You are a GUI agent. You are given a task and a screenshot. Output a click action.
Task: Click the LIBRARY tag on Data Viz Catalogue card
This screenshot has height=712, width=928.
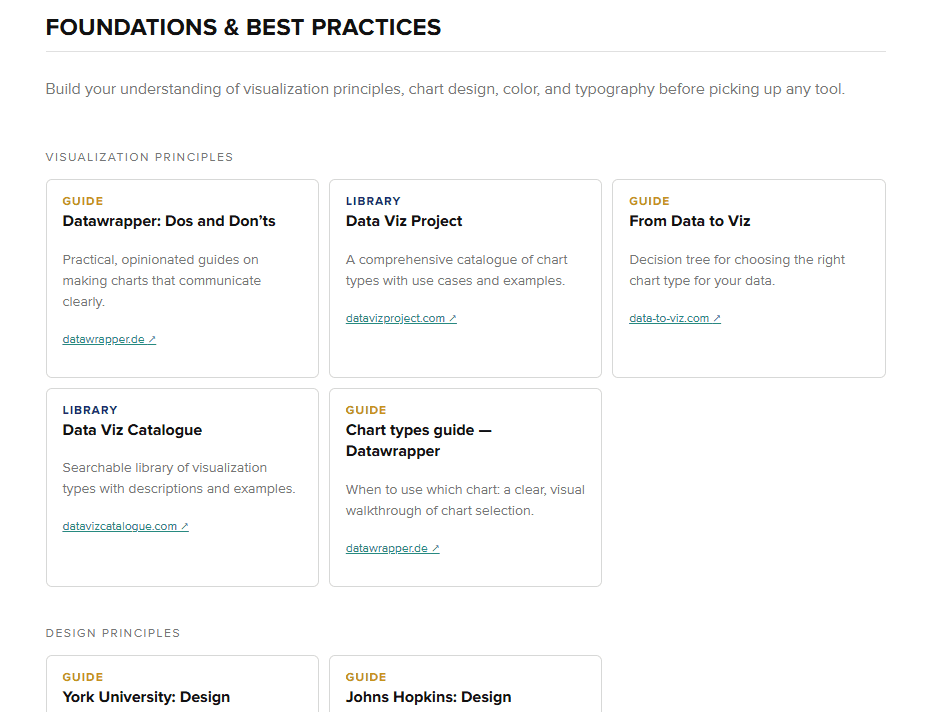pyautogui.click(x=90, y=410)
